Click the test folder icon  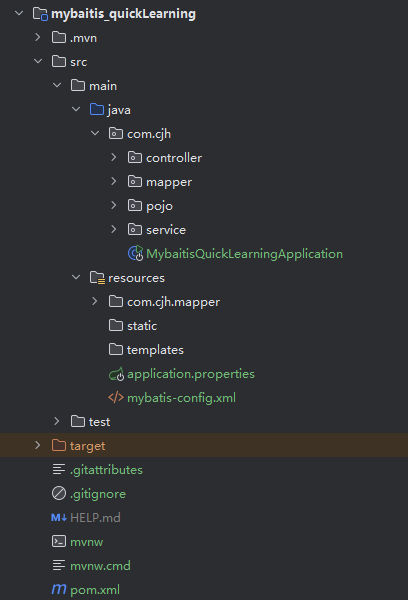pos(78,422)
